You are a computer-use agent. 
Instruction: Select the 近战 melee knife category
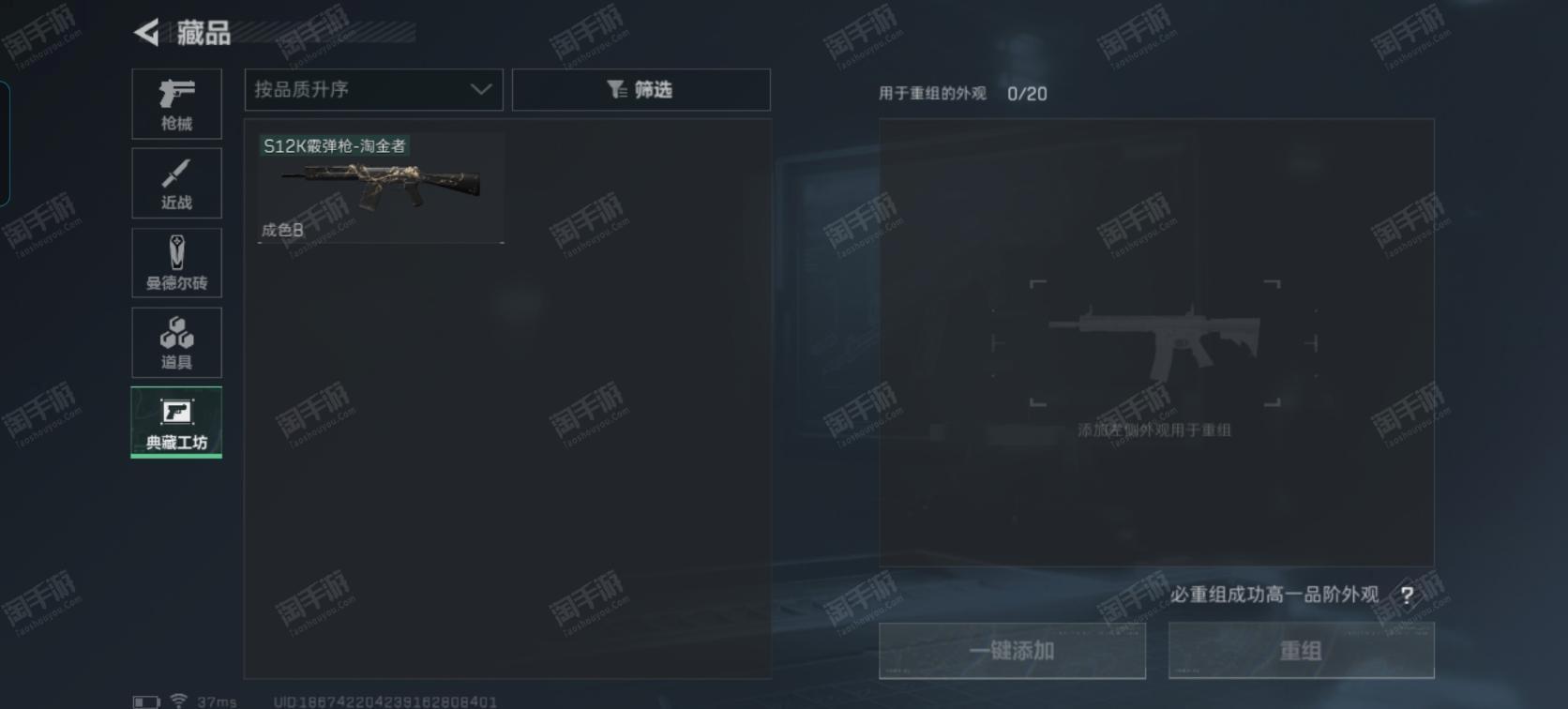pos(176,183)
